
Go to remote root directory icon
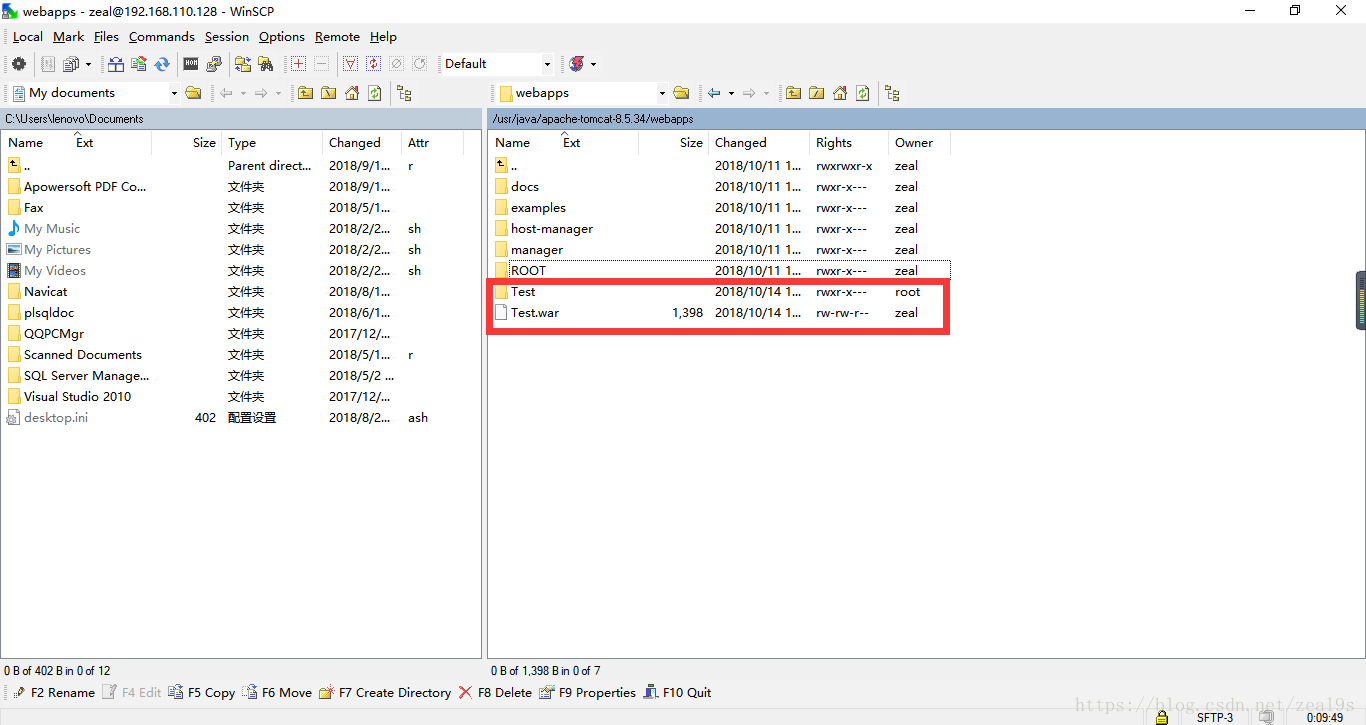click(816, 93)
